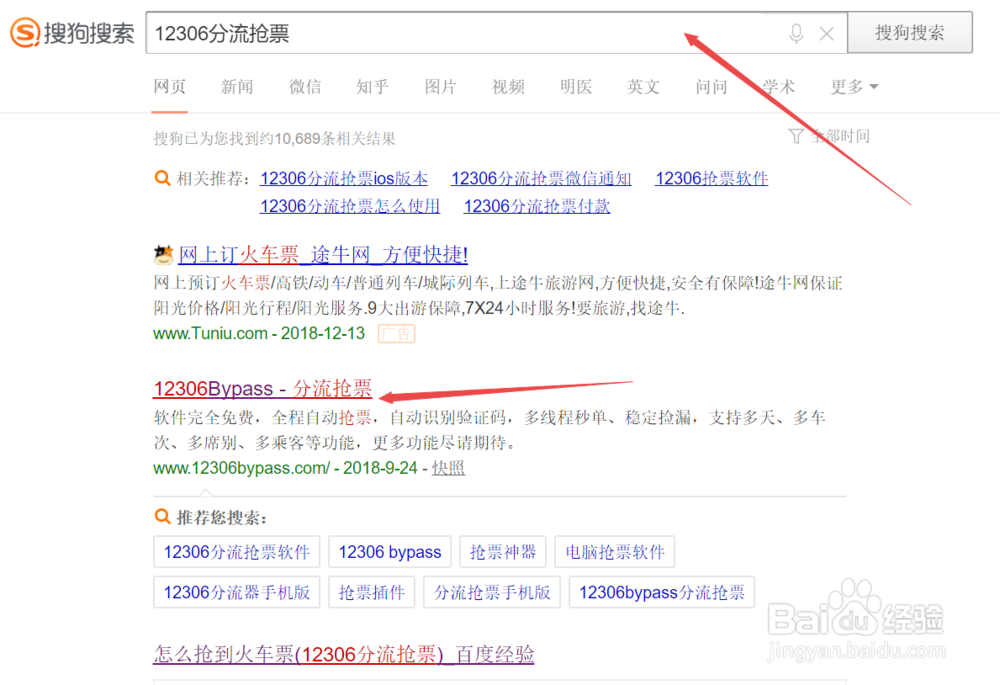Screen dimensions: 1000x685
Task: Click the Tuniu cow favicon icon
Action: click(164, 255)
